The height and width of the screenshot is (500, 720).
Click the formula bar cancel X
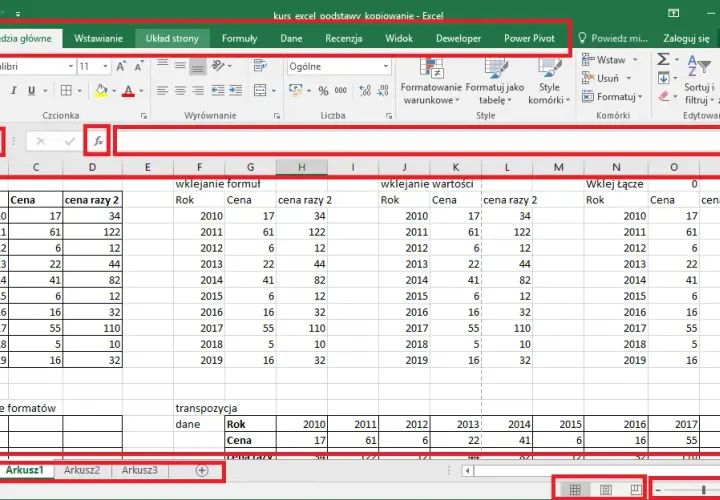tap(41, 141)
